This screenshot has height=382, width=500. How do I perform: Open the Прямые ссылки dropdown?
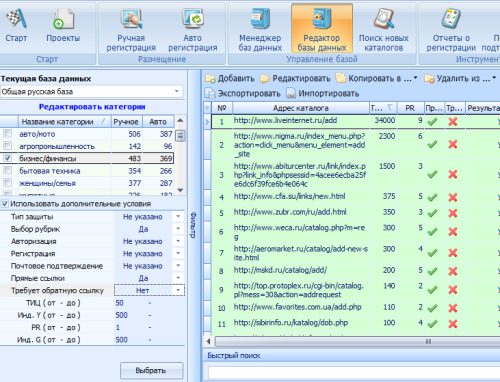click(178, 278)
